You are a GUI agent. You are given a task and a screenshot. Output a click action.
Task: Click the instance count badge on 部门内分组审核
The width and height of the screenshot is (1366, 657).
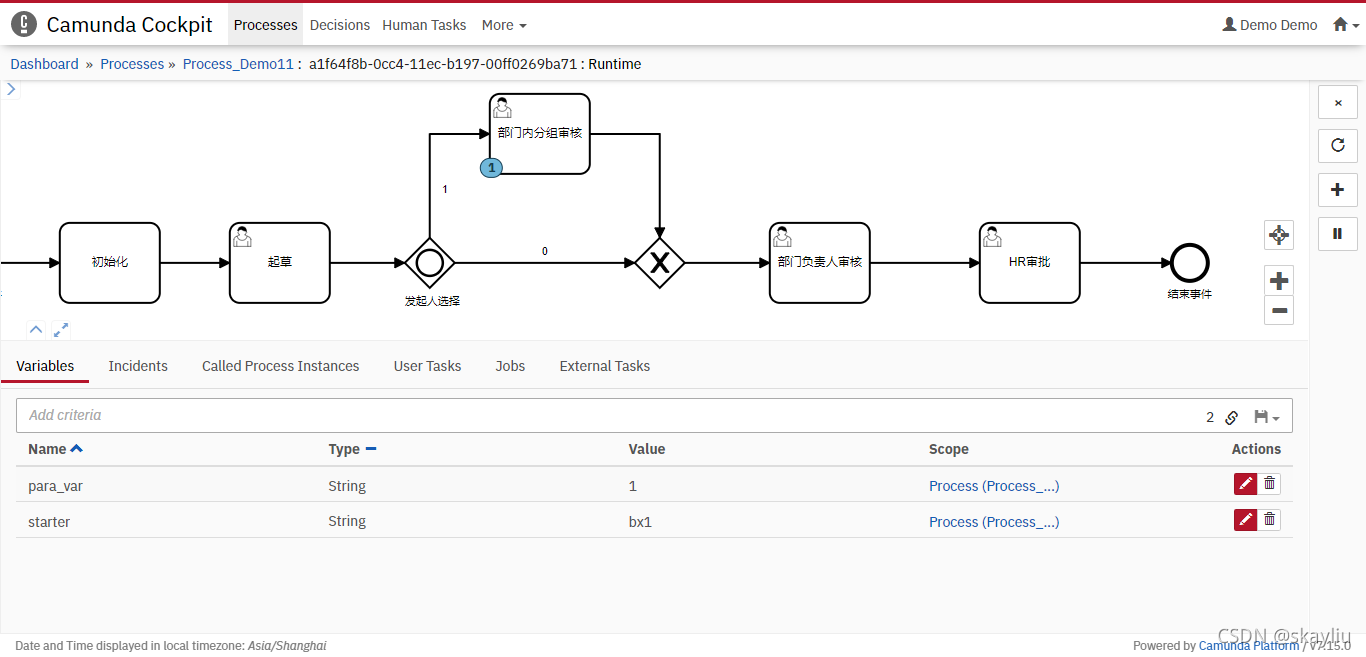491,168
